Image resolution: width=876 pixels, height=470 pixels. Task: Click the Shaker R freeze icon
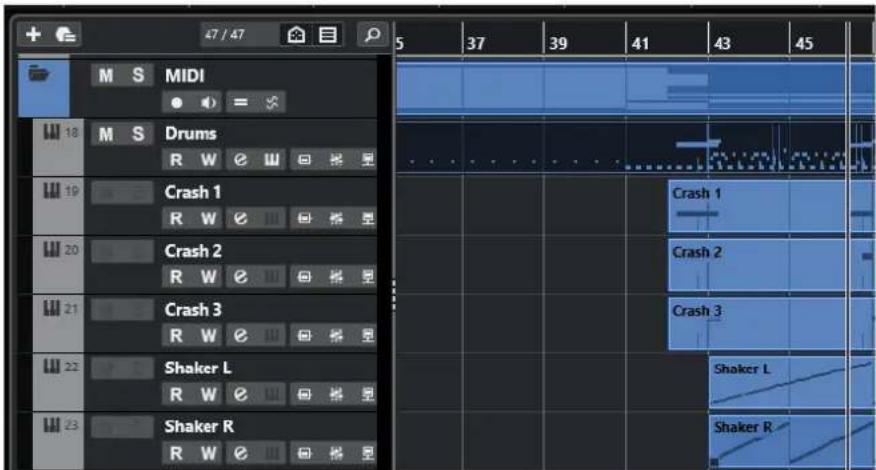336,453
